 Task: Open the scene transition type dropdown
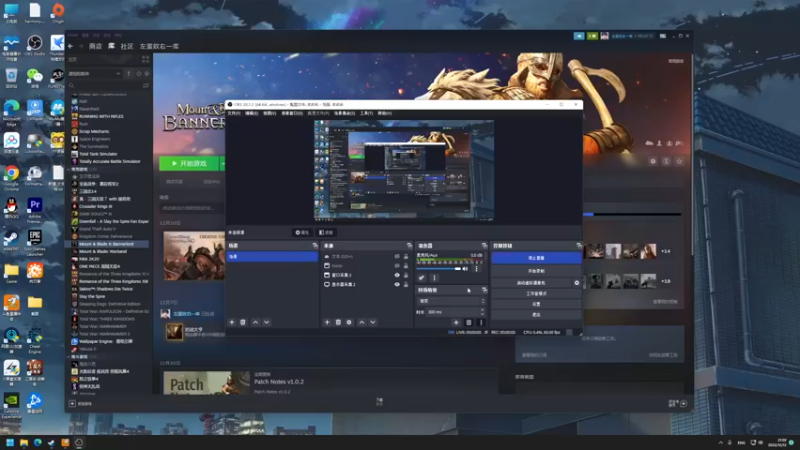click(451, 301)
